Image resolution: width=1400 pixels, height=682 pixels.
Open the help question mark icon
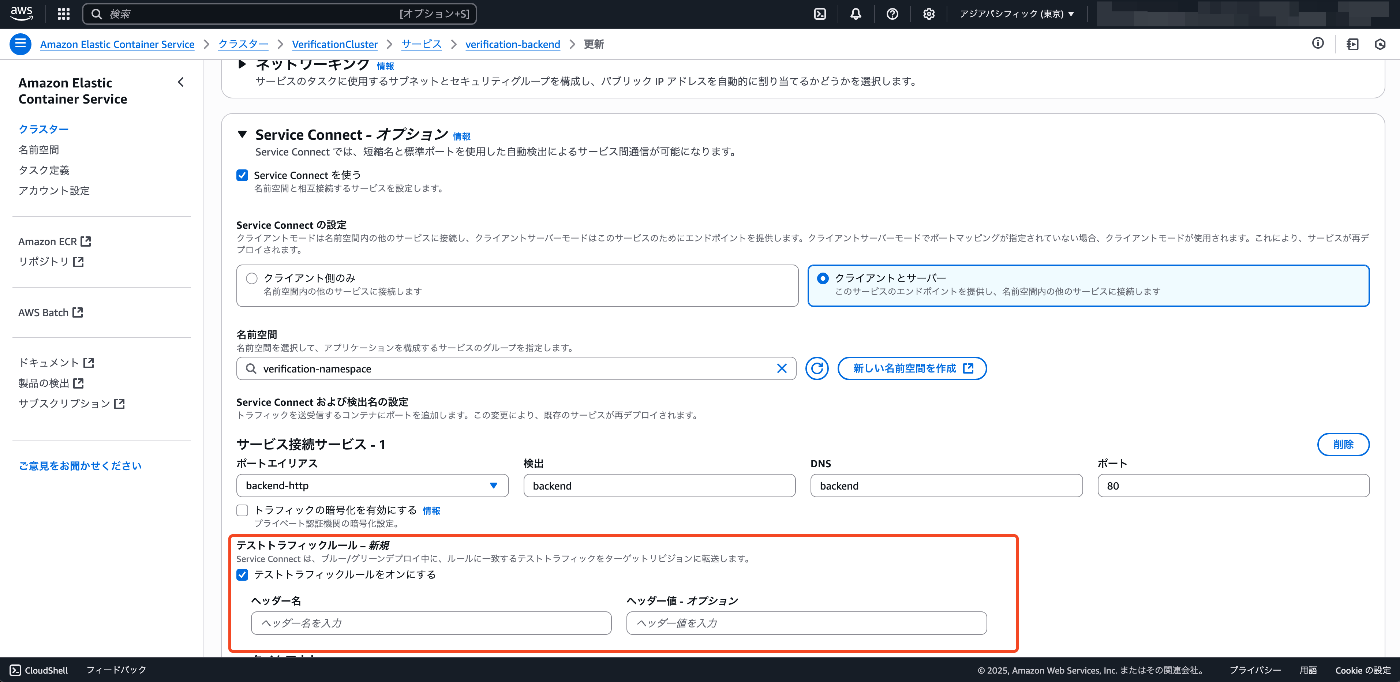(x=892, y=14)
